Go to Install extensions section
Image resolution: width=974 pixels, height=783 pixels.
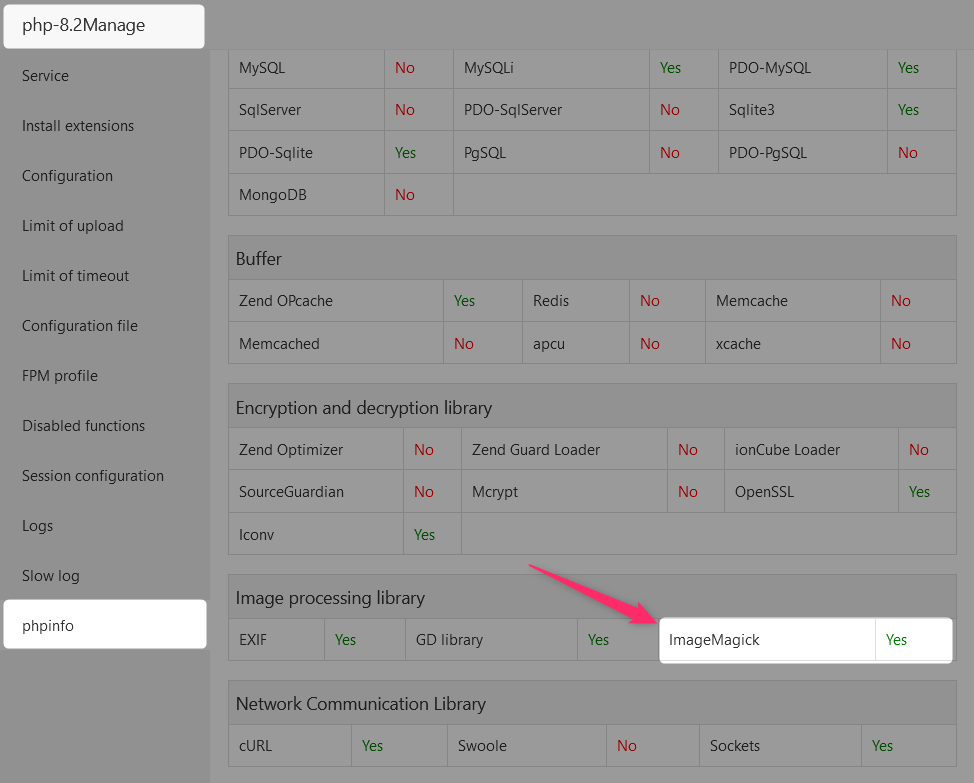click(x=78, y=126)
